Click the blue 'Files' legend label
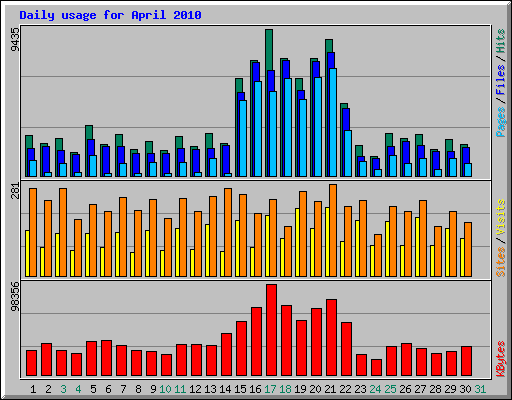Screen dimensions: 512x400 [500, 80]
